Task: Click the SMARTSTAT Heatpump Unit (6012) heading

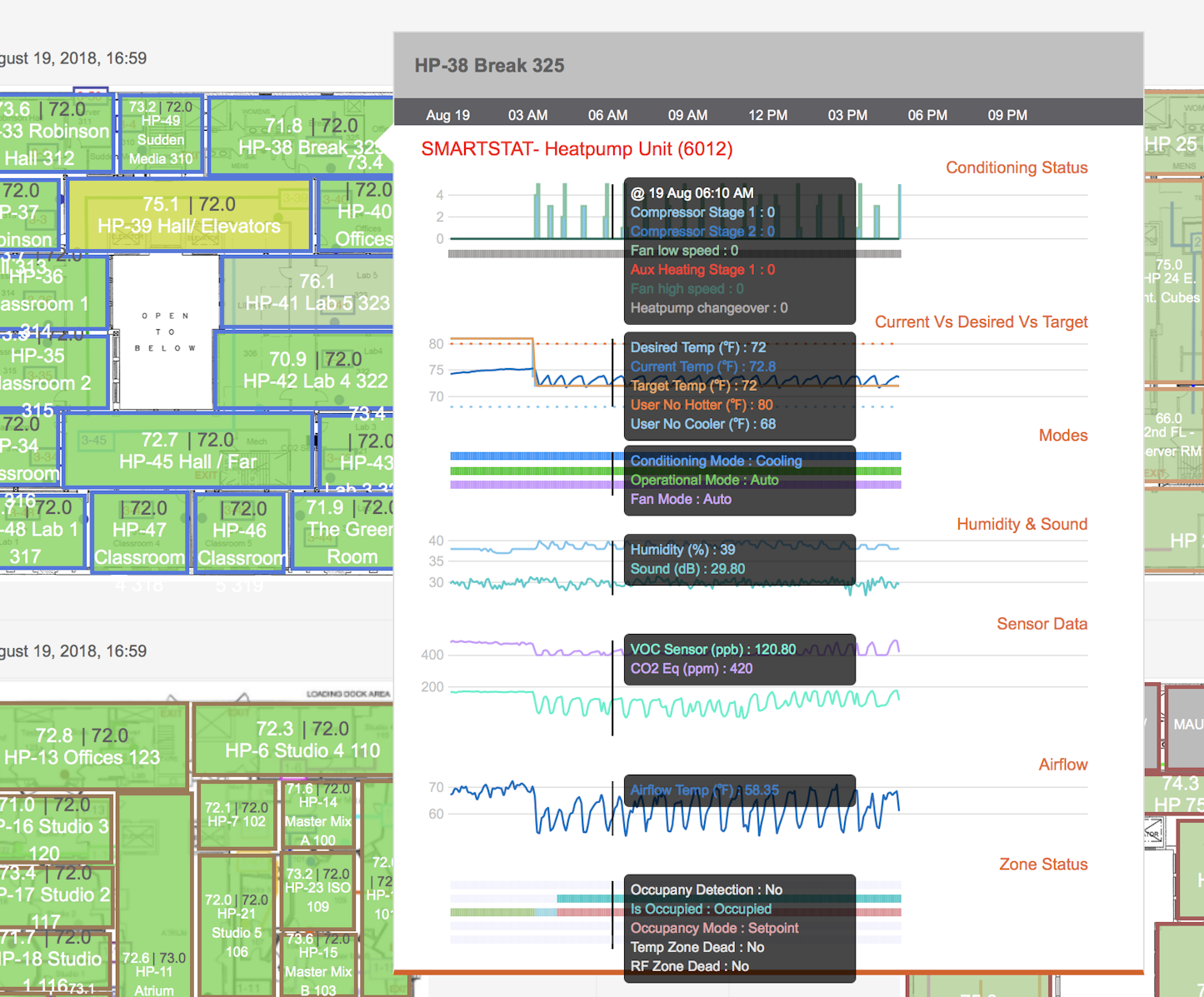Action: coord(577,149)
